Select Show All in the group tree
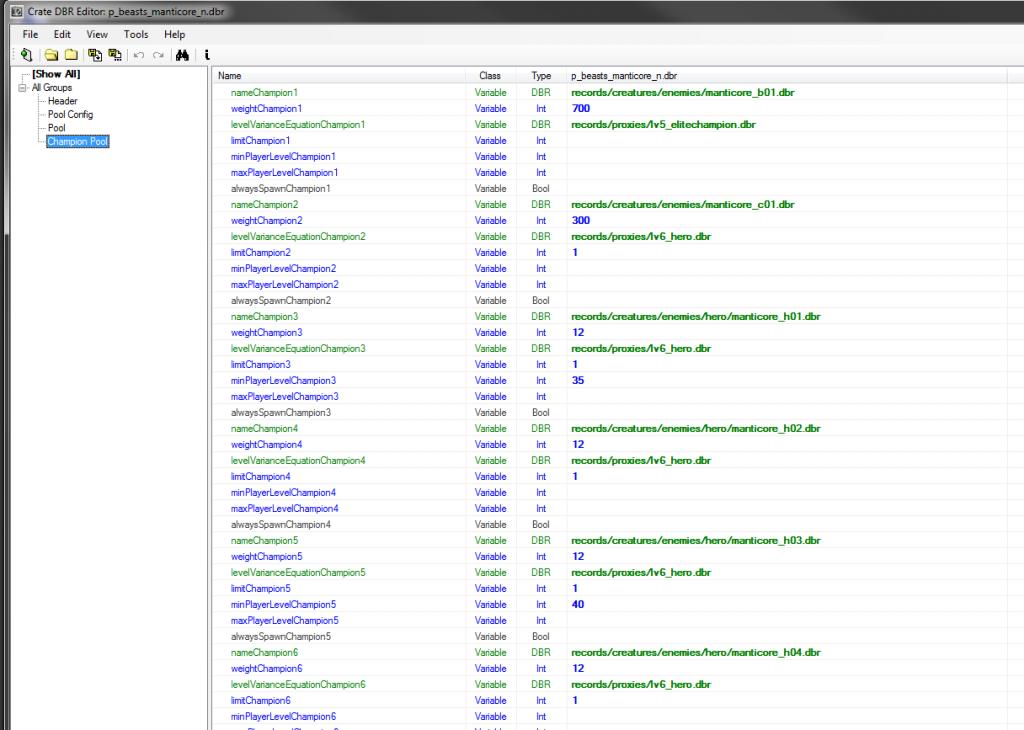 point(56,74)
